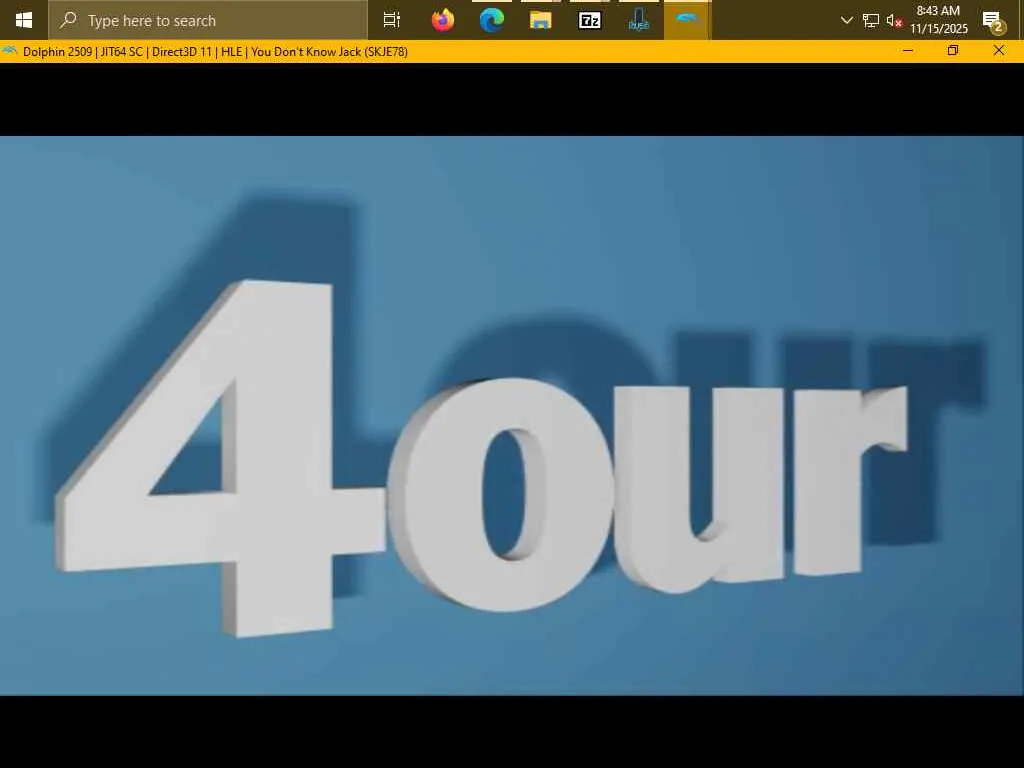Open the Action Center notifications icon
Viewport: 1024px width, 768px height.
[x=995, y=22]
